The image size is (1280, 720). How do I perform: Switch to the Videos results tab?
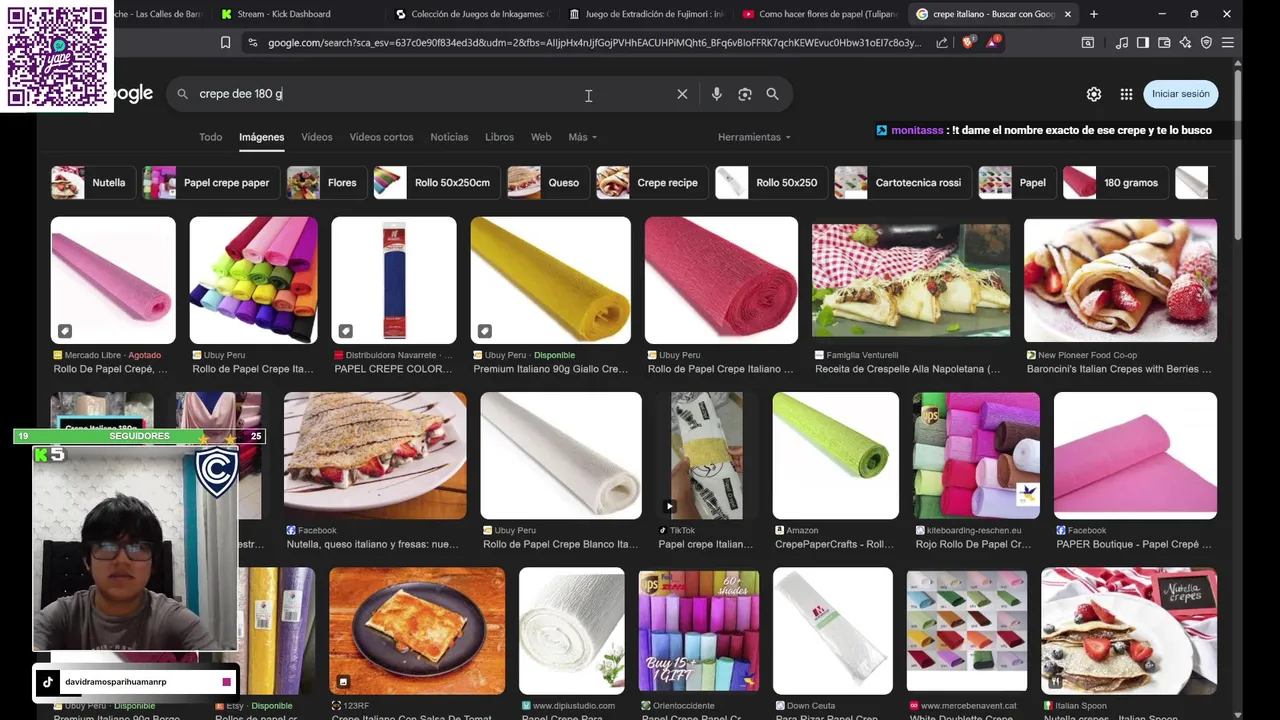pyautogui.click(x=317, y=137)
